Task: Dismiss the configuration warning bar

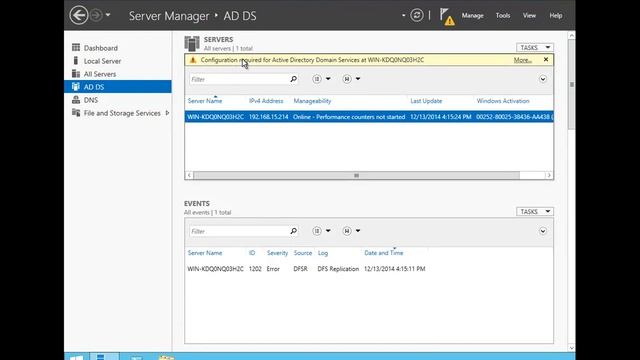Action: pyautogui.click(x=546, y=60)
